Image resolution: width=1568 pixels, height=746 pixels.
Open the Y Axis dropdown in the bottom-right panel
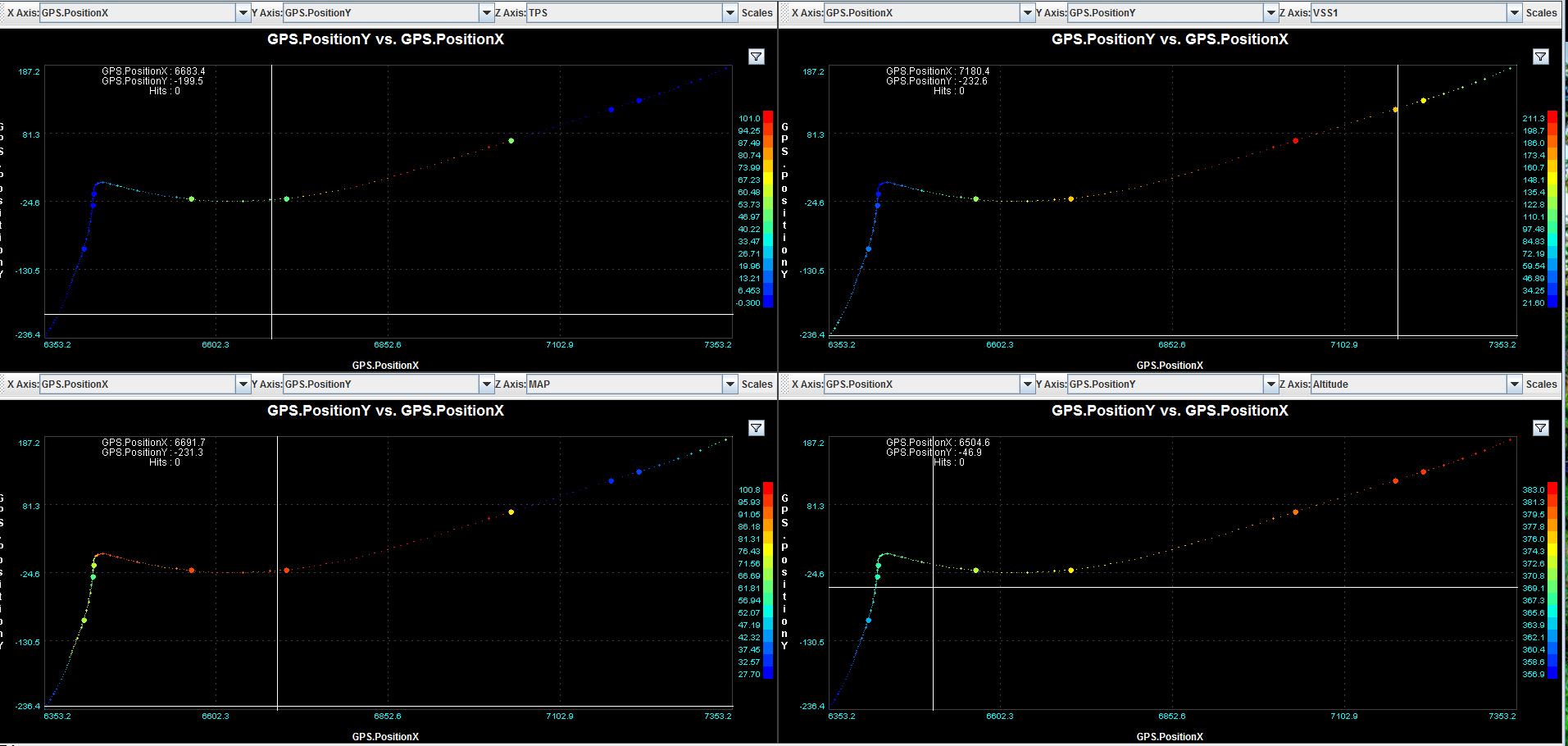click(x=1270, y=384)
